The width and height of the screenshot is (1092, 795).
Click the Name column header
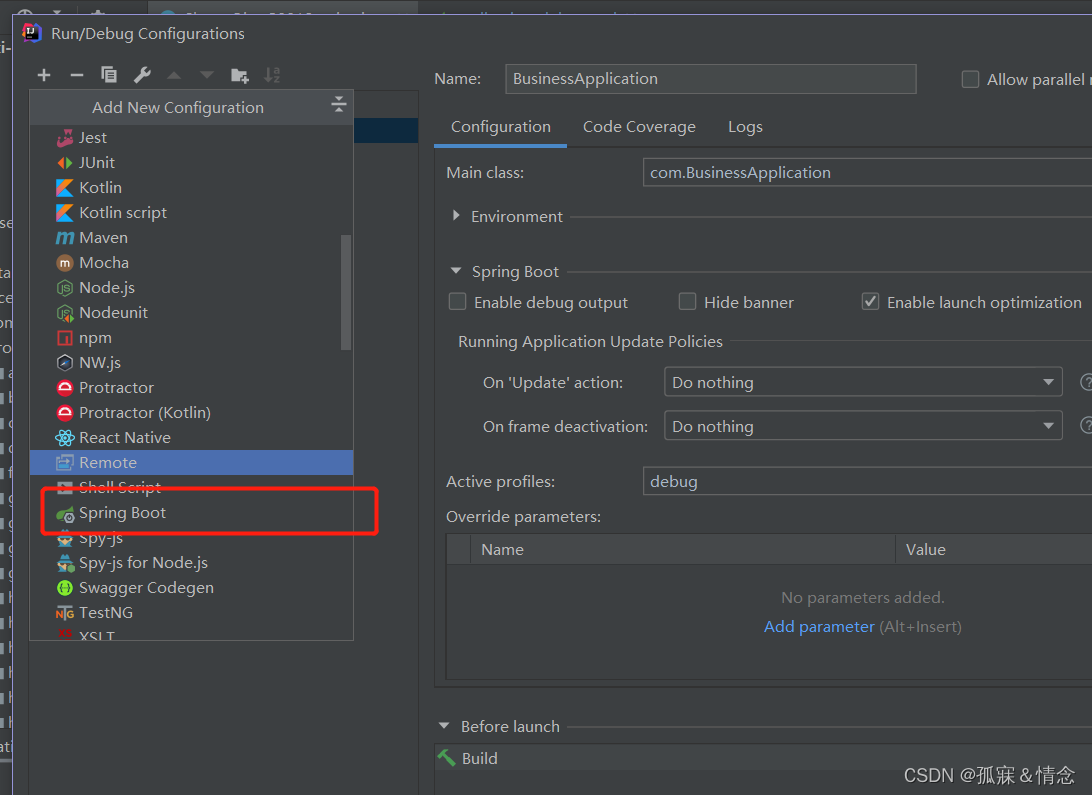click(682, 550)
